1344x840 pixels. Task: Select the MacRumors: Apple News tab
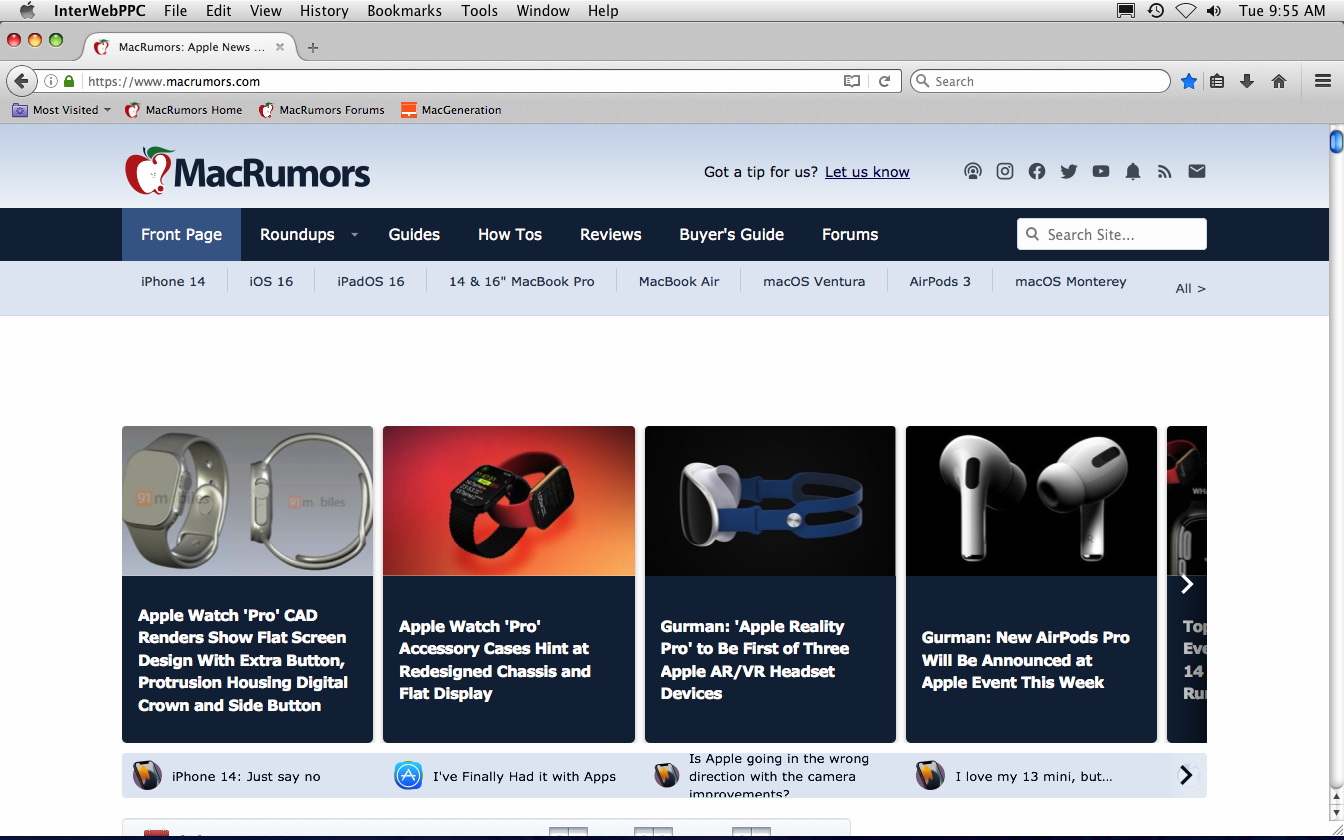[x=190, y=47]
